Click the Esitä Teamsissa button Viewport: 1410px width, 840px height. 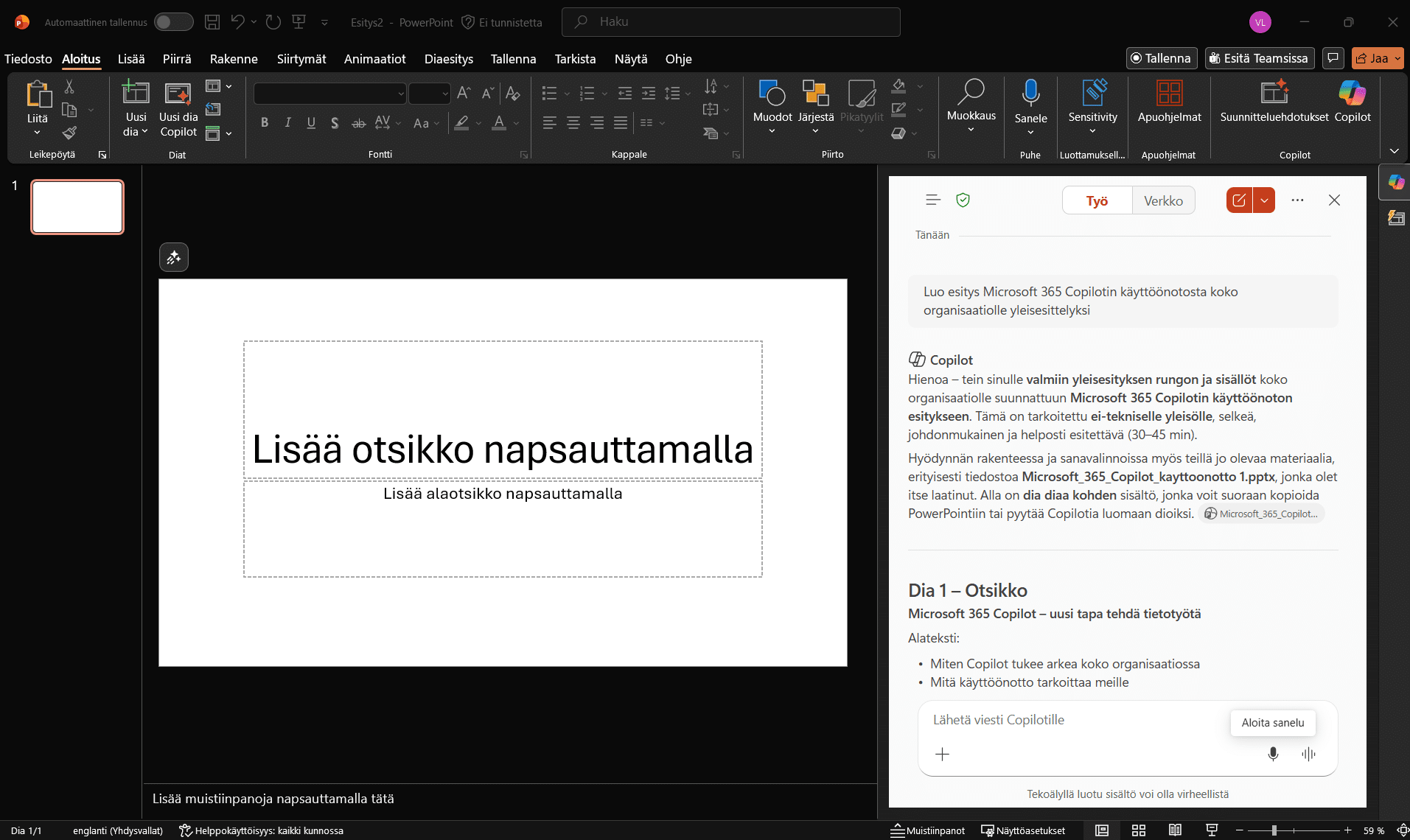[x=1259, y=58]
